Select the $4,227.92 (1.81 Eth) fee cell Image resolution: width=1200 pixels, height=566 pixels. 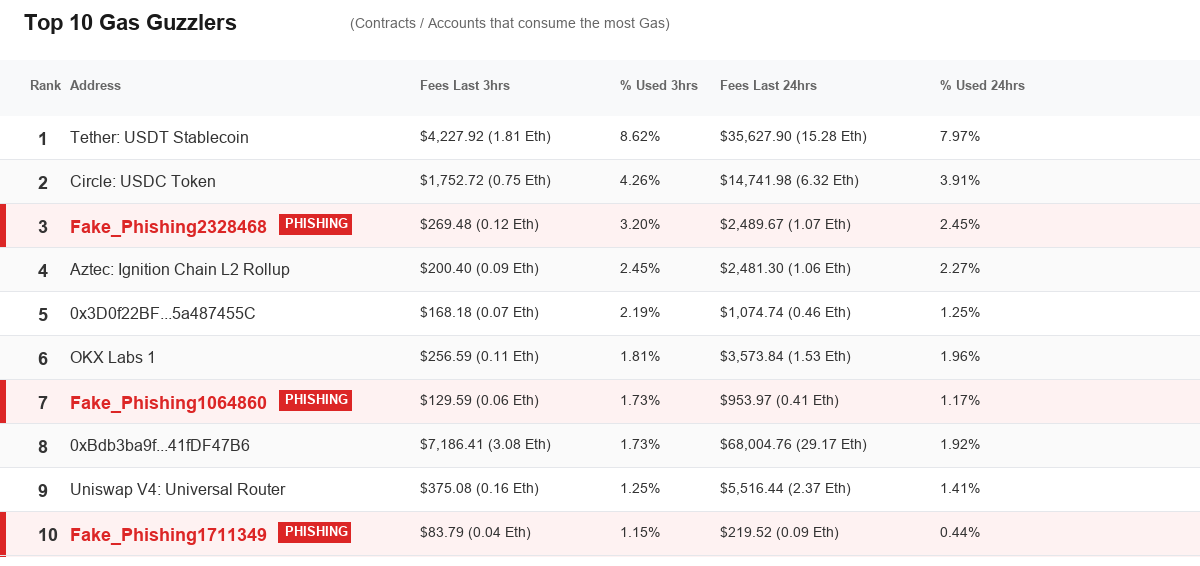(x=485, y=136)
